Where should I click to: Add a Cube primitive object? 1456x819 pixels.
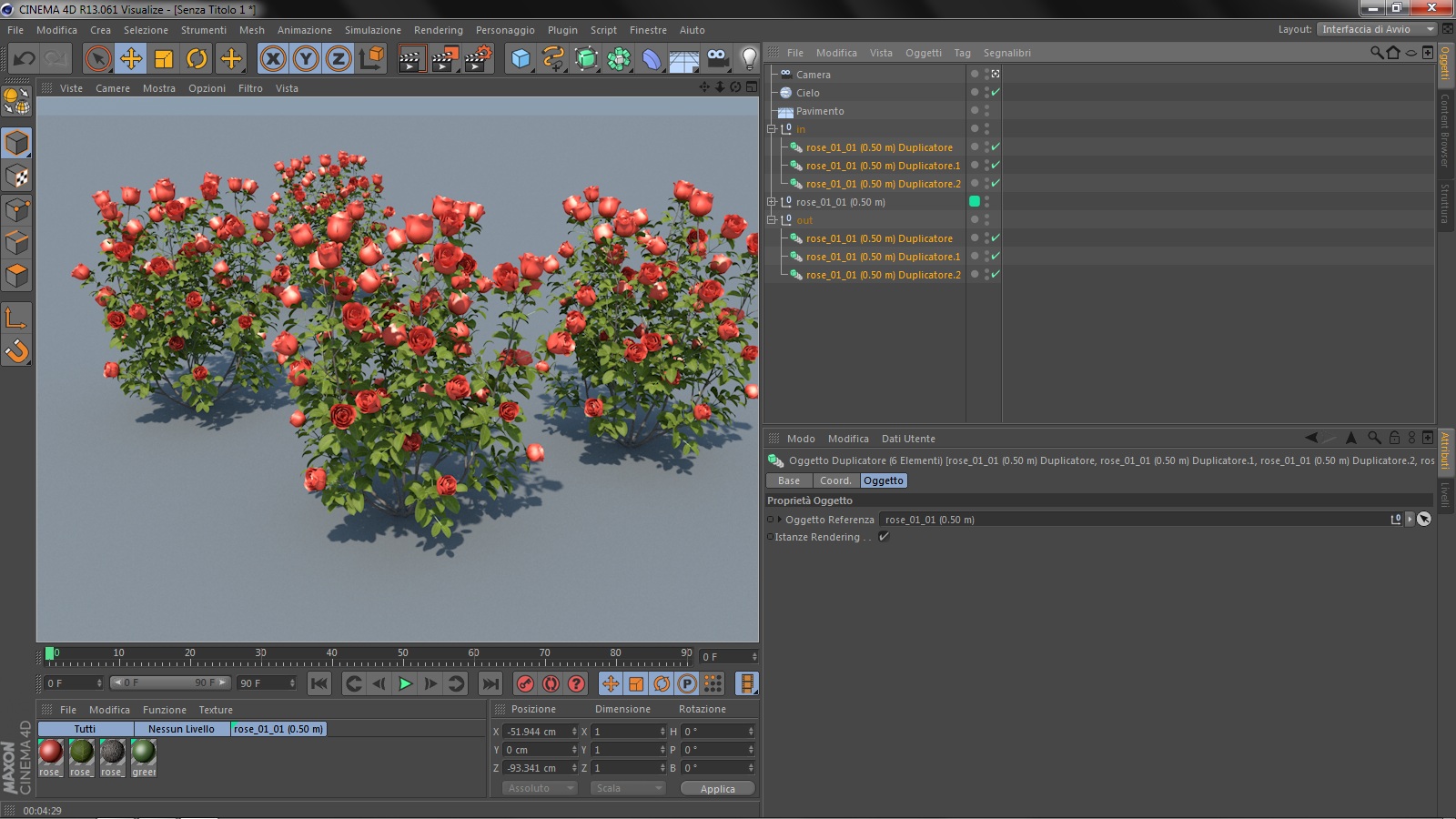pos(521,59)
